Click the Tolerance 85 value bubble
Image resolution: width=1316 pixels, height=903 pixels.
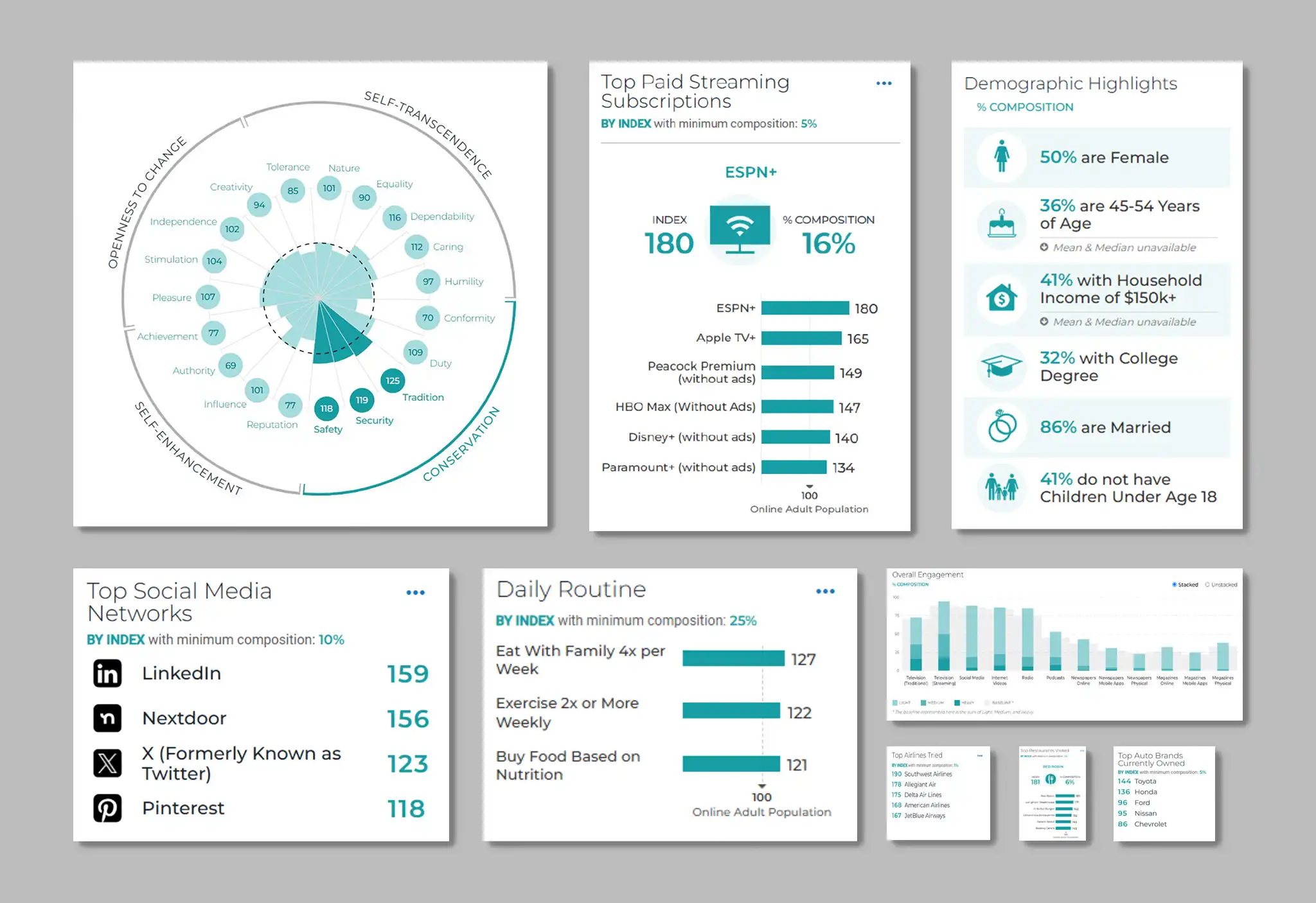pos(293,191)
